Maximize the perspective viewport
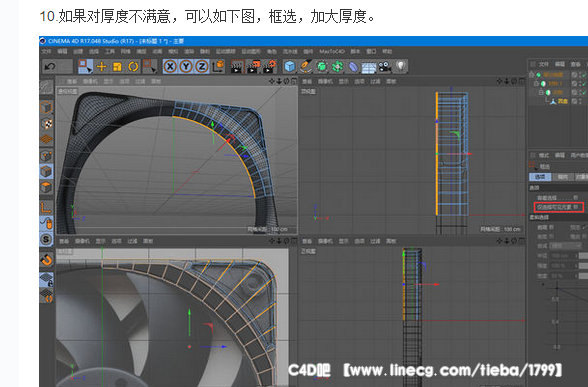This screenshot has height=387, width=588. [x=294, y=81]
